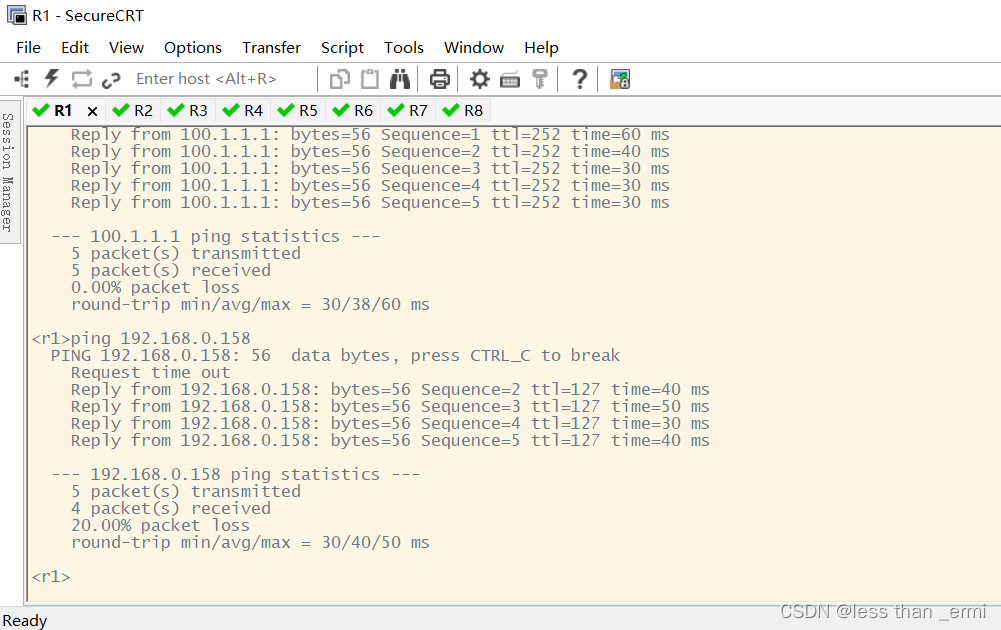Click the SecureCRT title bar app icon
This screenshot has width=1001, height=630.
[x=17, y=15]
